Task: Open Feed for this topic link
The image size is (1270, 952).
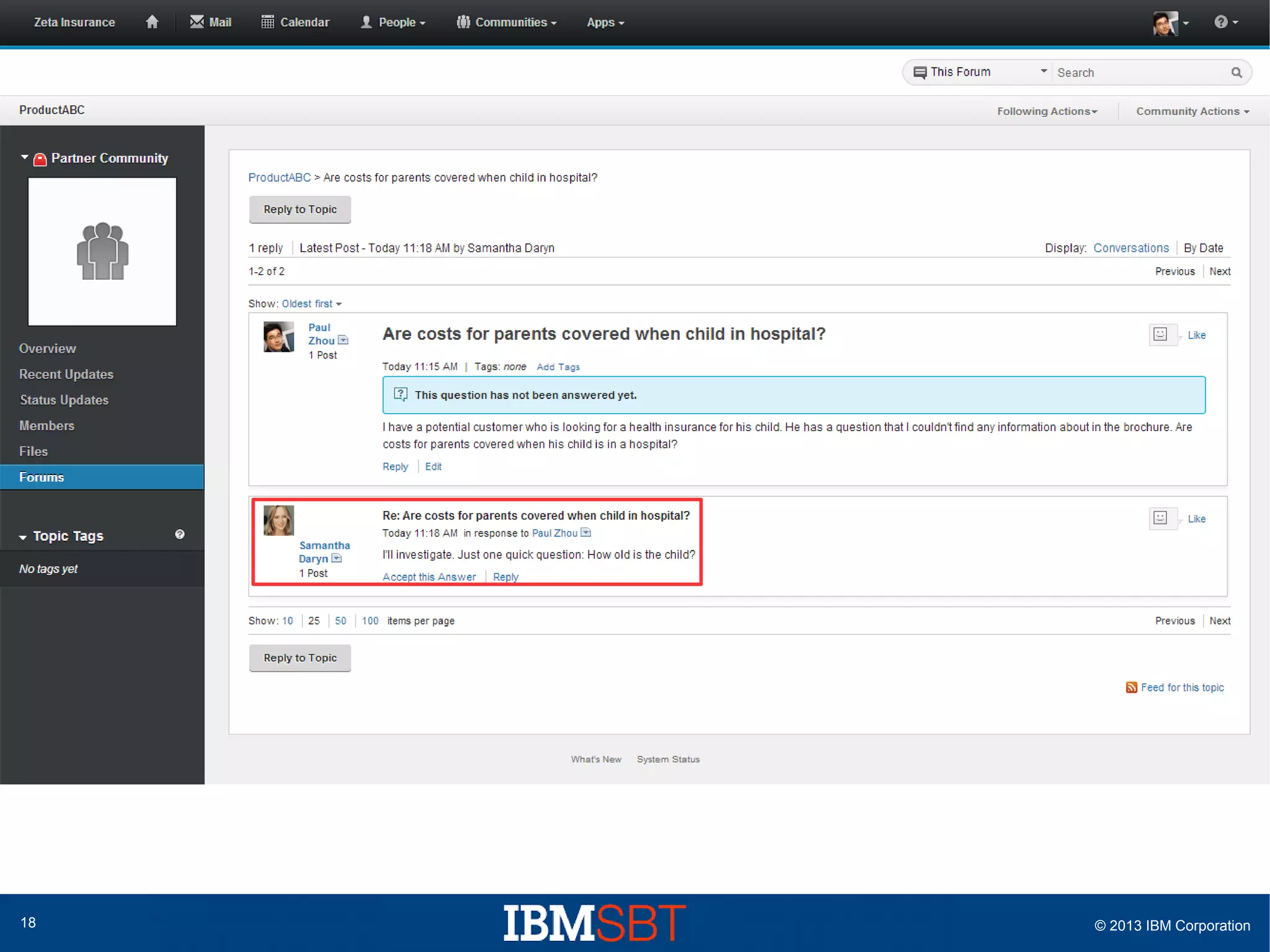Action: 1182,688
